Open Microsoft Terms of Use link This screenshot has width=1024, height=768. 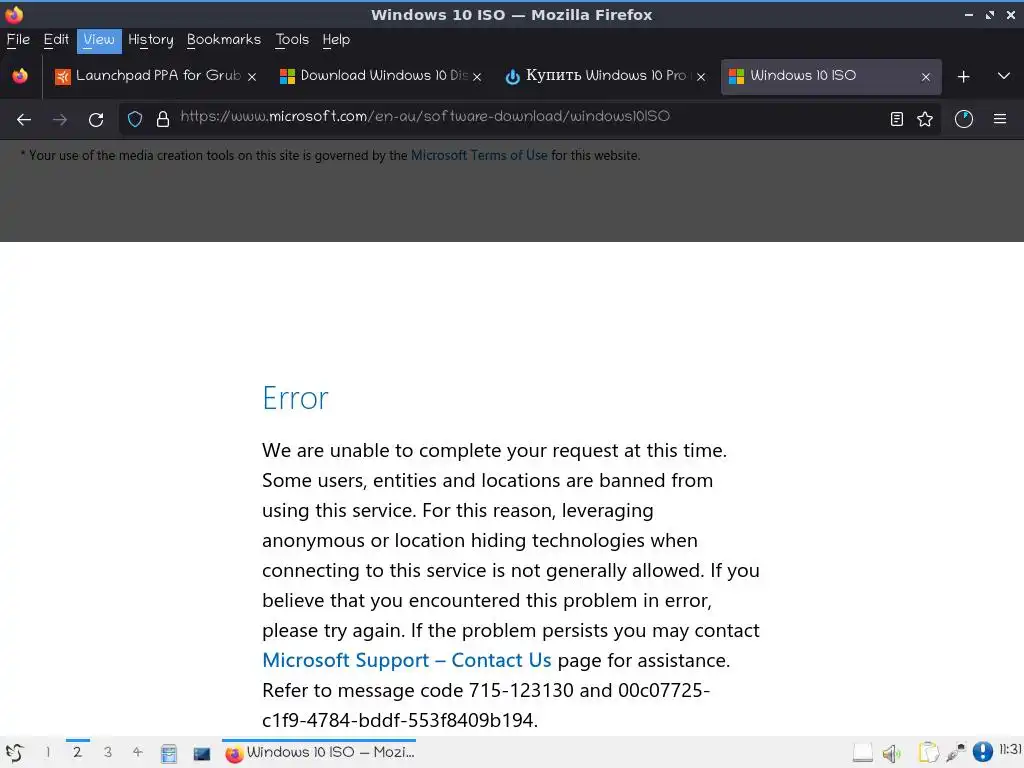479,155
